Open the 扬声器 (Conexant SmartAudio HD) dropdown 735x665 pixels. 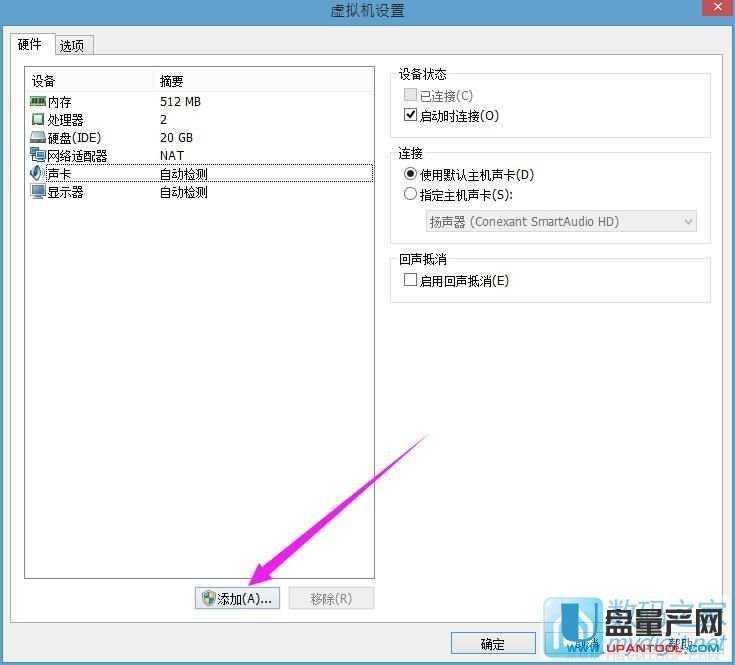tap(560, 222)
